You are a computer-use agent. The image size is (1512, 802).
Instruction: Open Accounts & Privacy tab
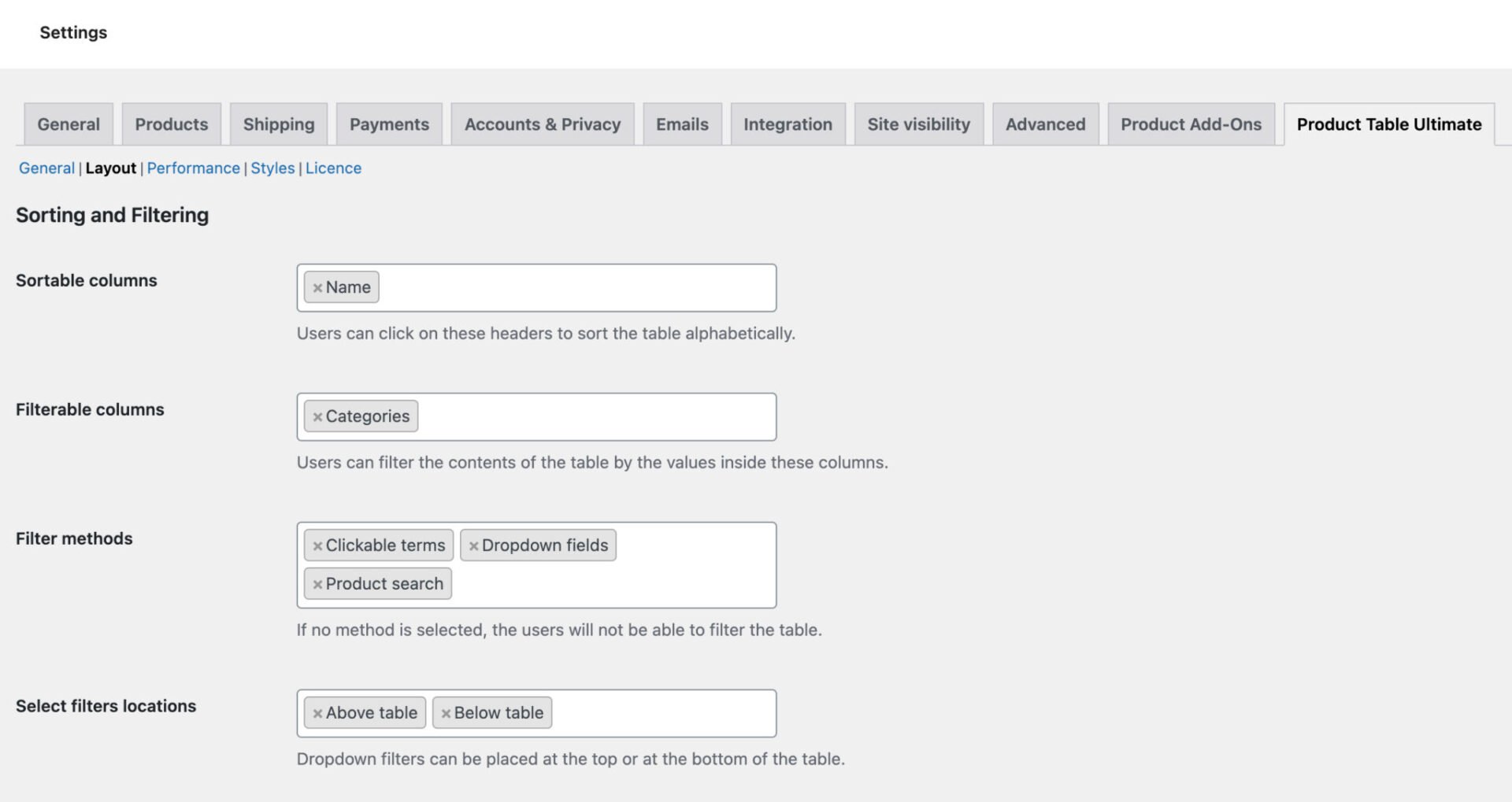(543, 124)
